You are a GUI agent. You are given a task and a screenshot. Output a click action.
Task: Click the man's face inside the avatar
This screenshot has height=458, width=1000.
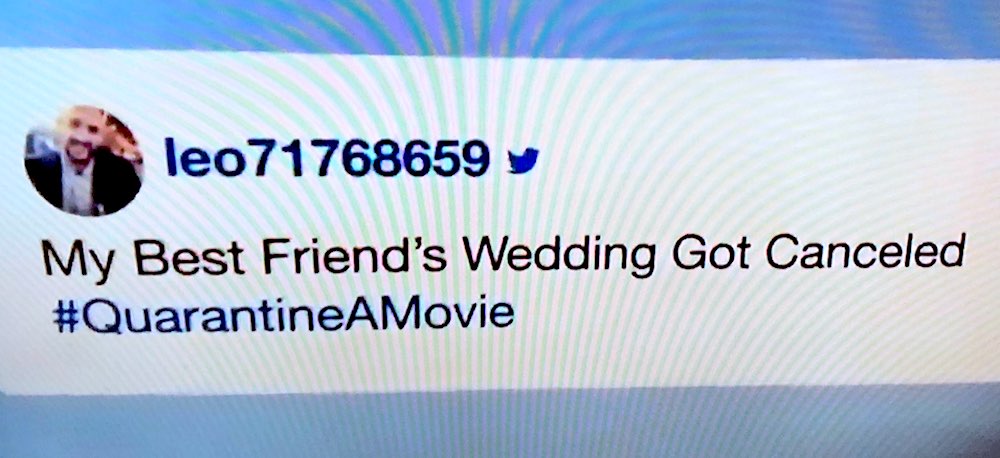[78, 137]
